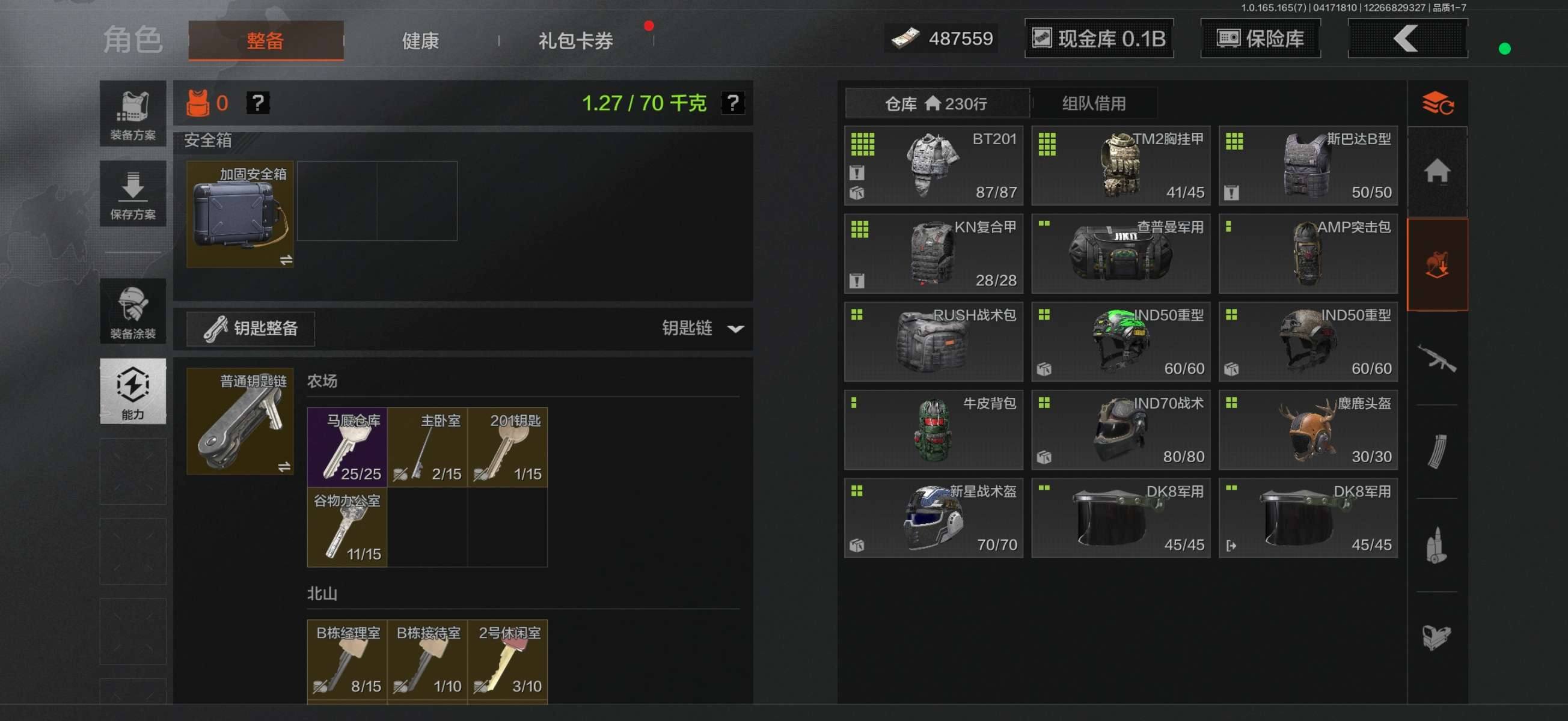
Task: Toggle swap arrows on 普通钥匙链
Action: point(284,467)
